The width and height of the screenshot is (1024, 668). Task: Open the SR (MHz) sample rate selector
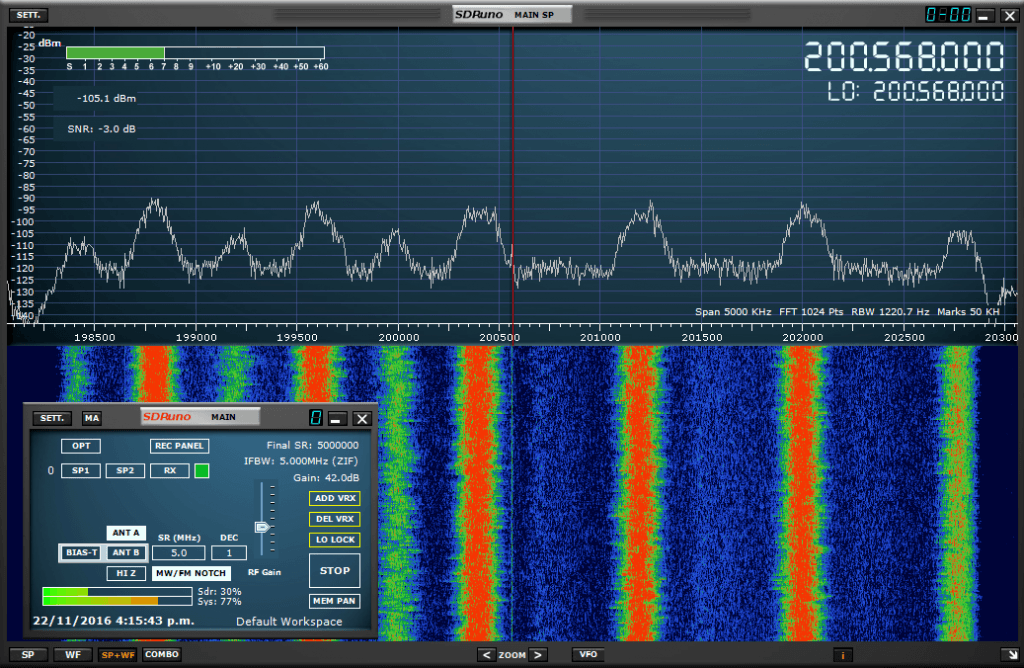[x=178, y=552]
